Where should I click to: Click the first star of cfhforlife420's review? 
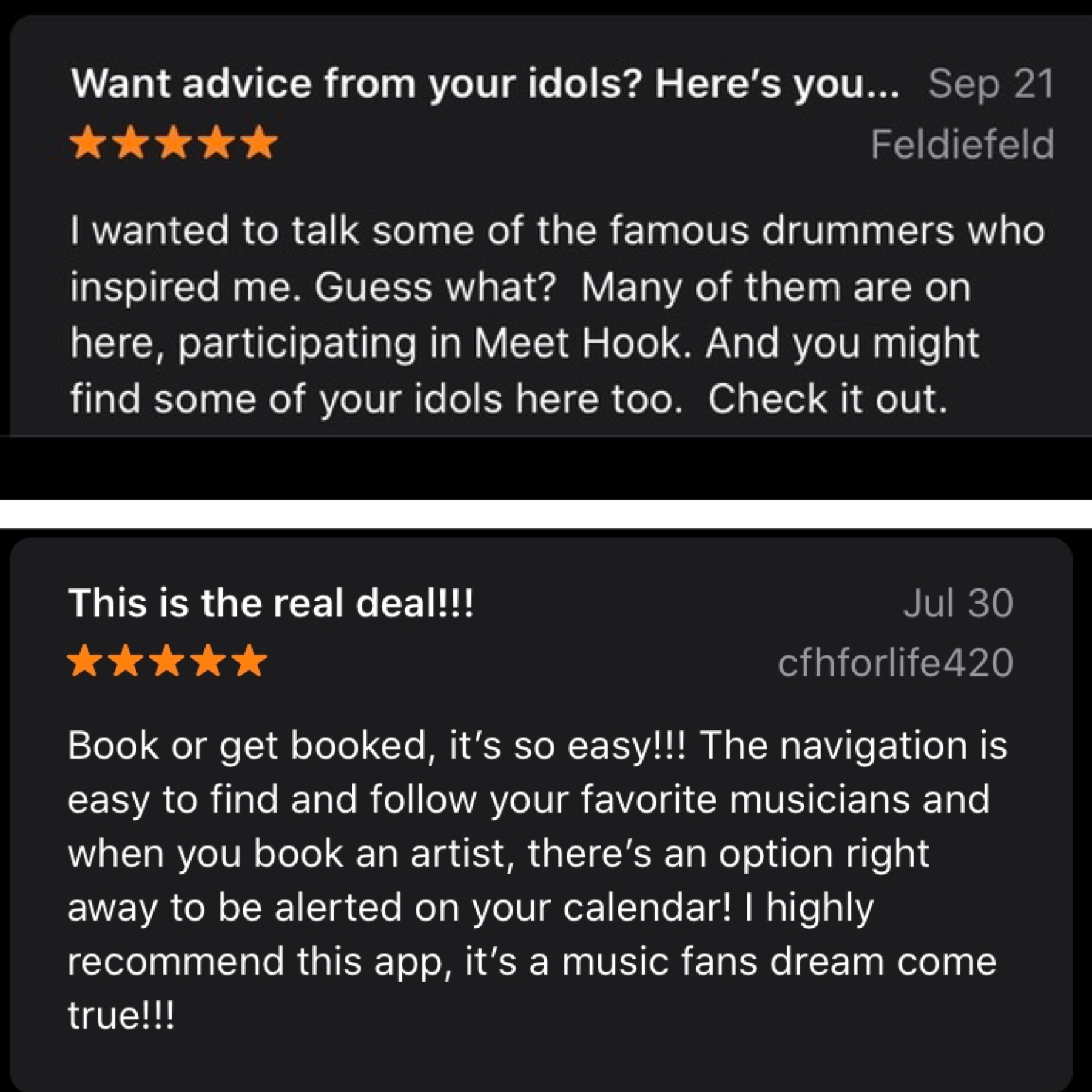pos(84,661)
